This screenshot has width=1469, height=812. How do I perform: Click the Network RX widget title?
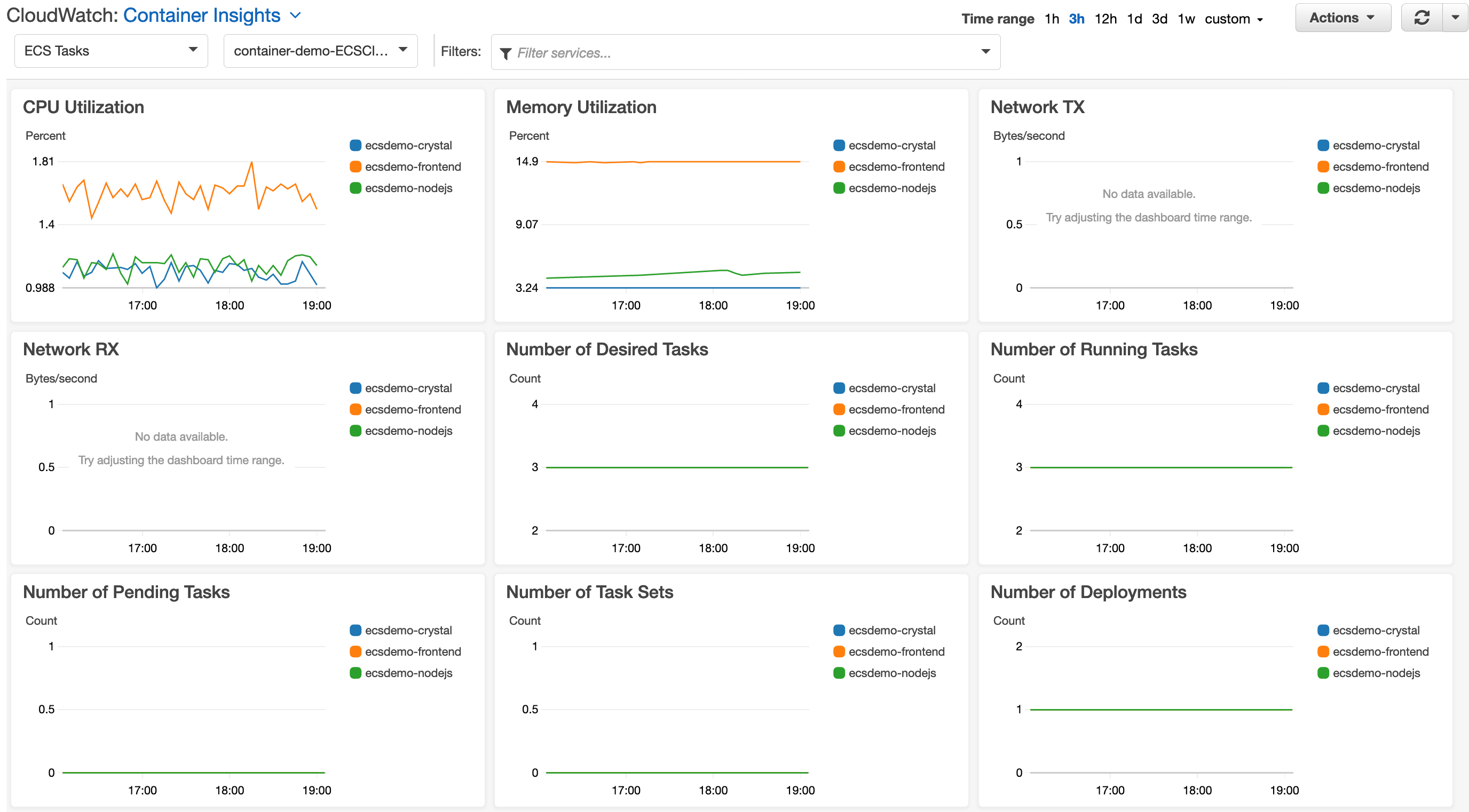(70, 349)
